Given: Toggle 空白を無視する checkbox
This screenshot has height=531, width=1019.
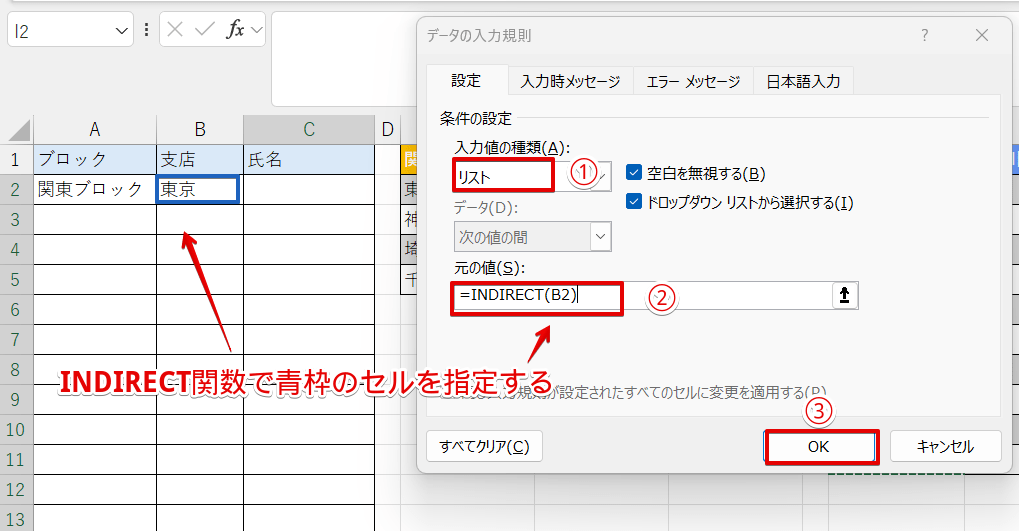Looking at the screenshot, I should (x=634, y=173).
